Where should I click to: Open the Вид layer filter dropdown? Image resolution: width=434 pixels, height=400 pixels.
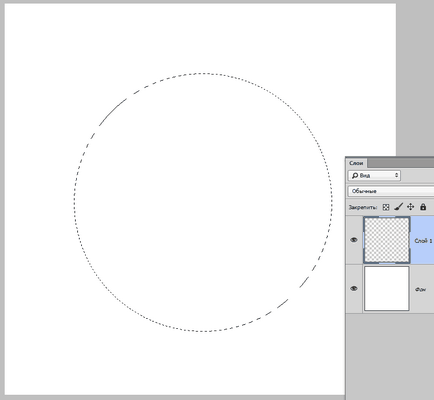point(374,175)
